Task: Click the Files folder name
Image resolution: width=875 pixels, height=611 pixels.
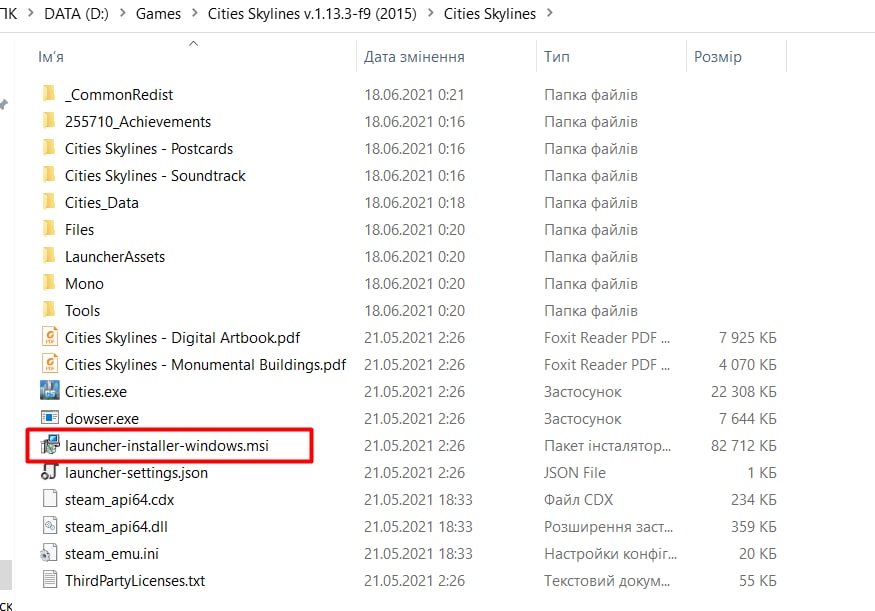Action: (x=79, y=230)
